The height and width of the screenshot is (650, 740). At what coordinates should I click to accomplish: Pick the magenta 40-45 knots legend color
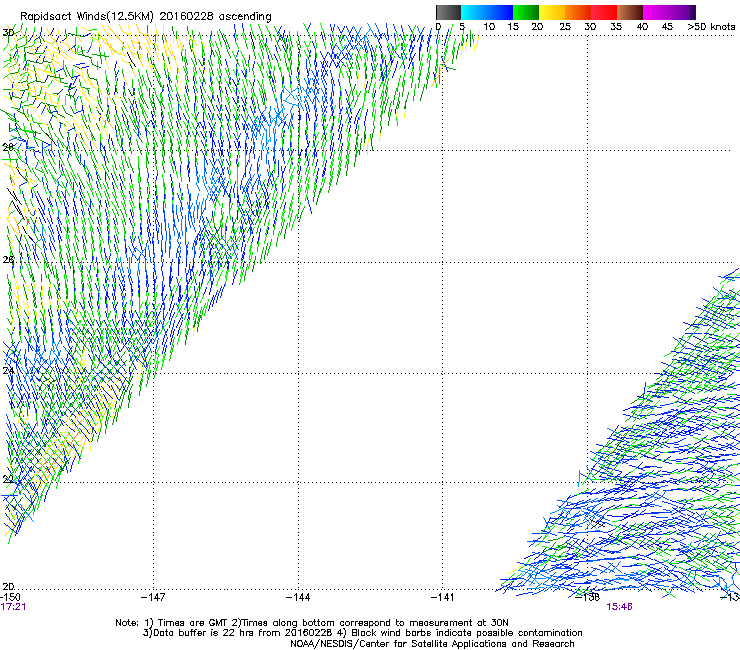tap(656, 12)
